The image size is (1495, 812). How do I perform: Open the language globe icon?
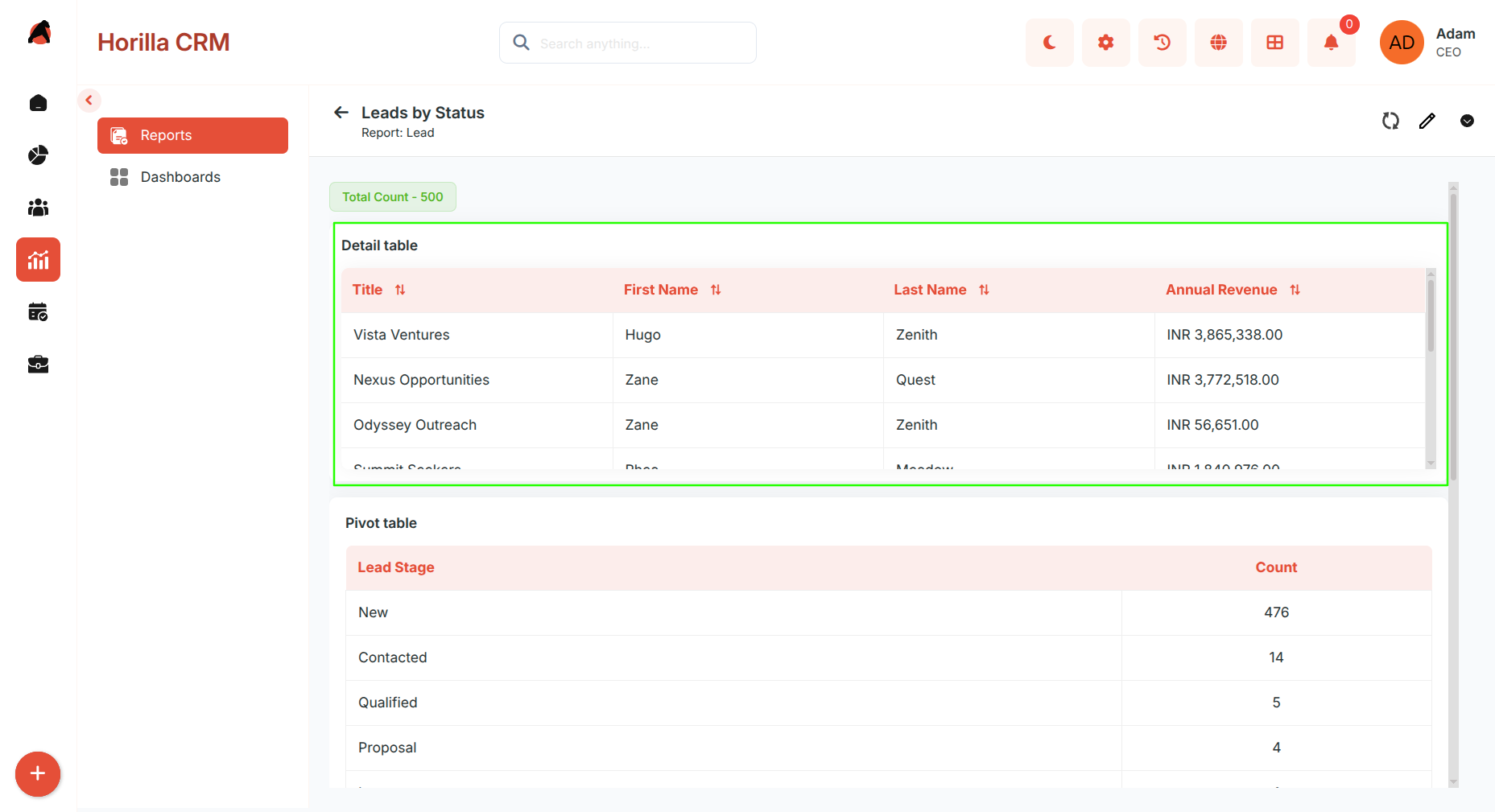1218,43
